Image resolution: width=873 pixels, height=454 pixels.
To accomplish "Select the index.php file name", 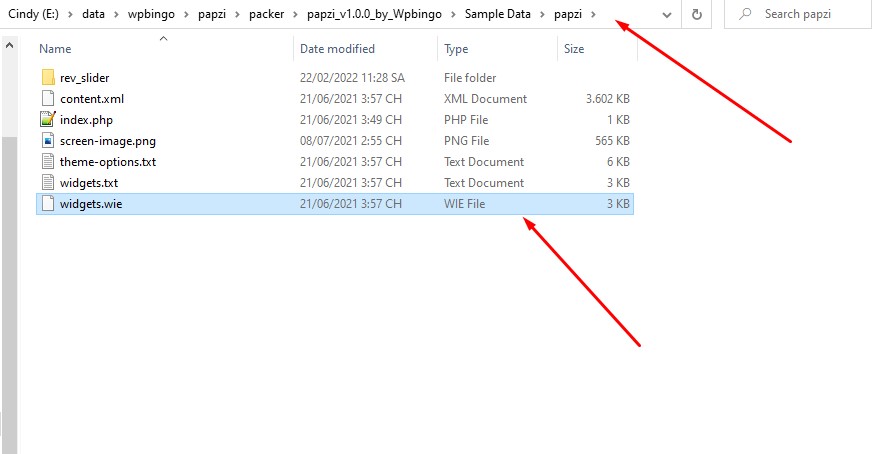I will click(86, 120).
